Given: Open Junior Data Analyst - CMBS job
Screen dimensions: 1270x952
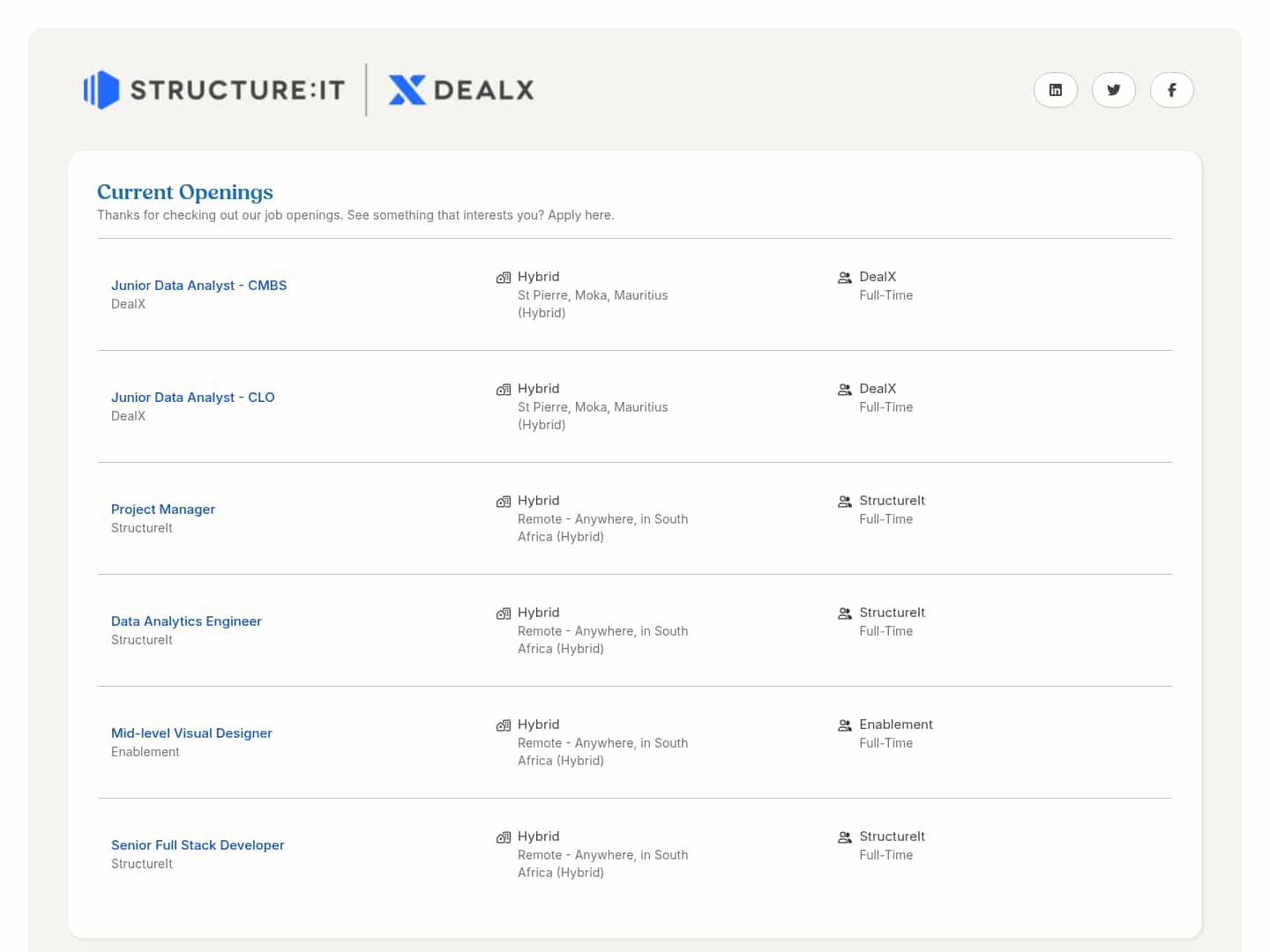Looking at the screenshot, I should 198,286.
